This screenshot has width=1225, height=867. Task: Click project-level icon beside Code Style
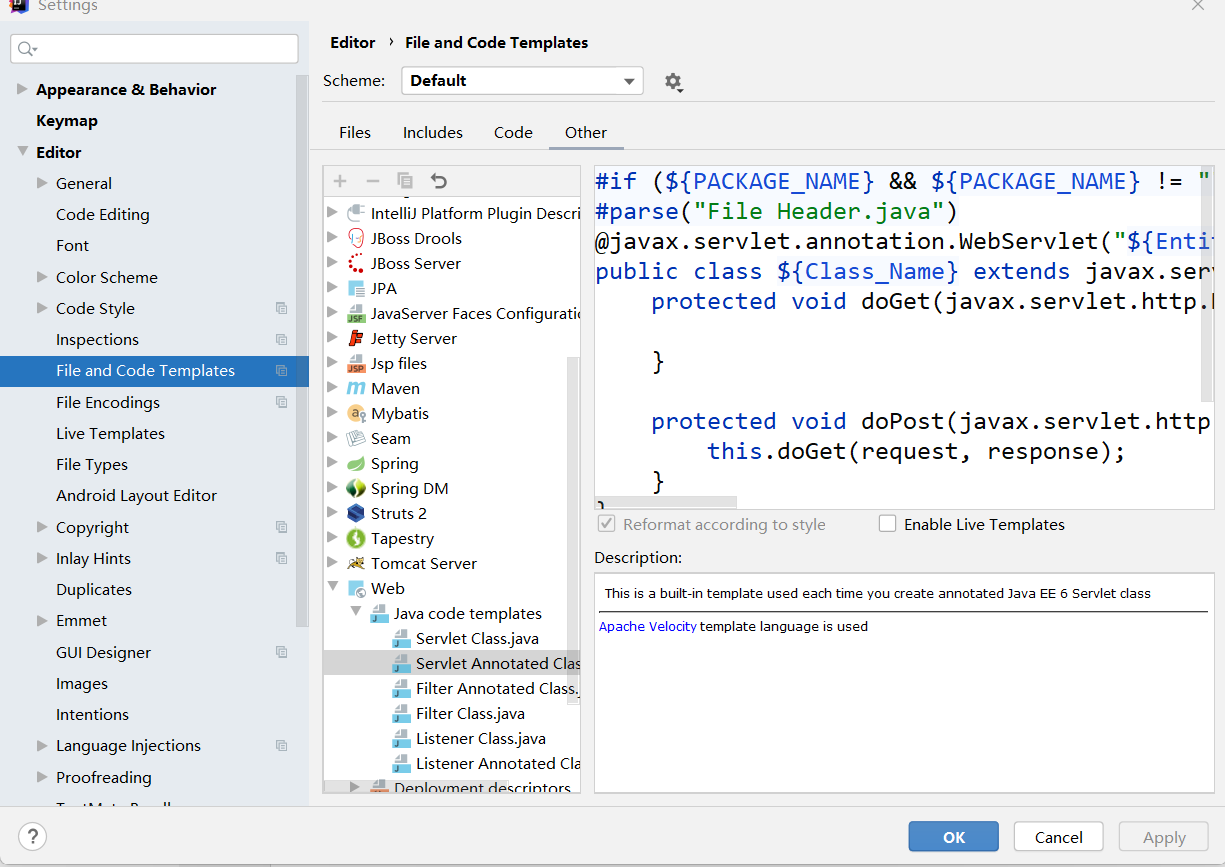coord(281,308)
